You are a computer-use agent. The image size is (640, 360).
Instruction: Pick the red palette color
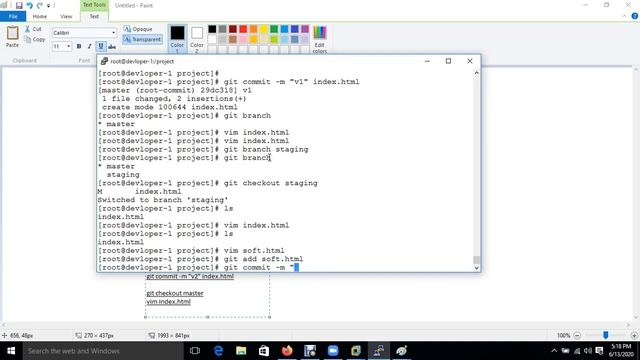(243, 29)
